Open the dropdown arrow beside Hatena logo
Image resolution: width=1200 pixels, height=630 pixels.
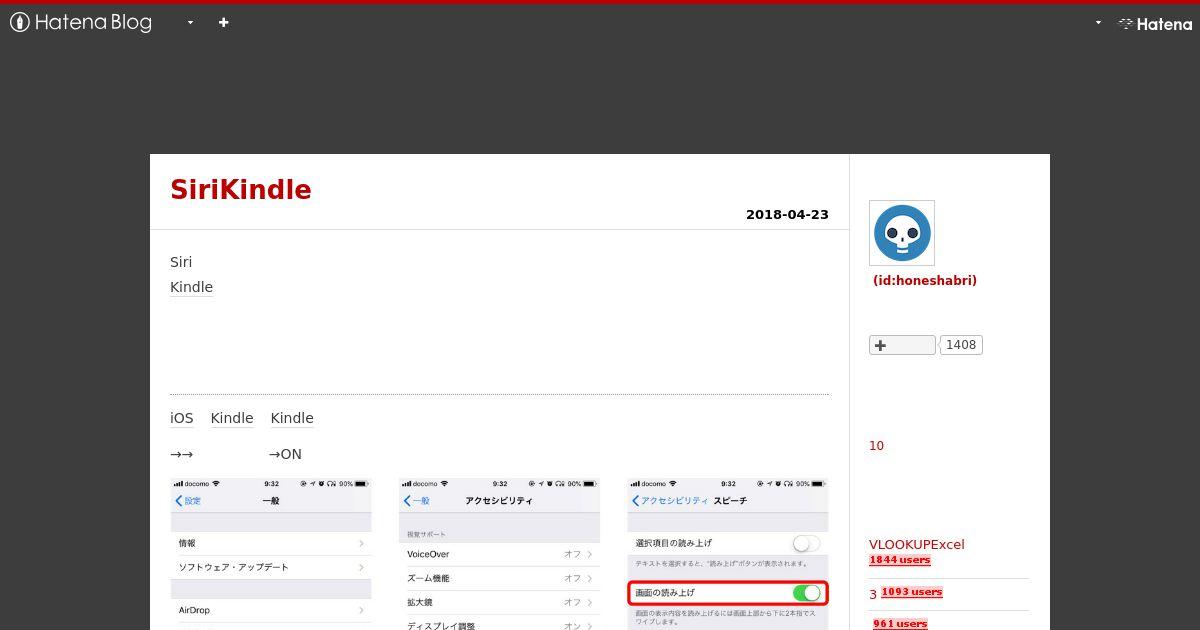[1098, 22]
